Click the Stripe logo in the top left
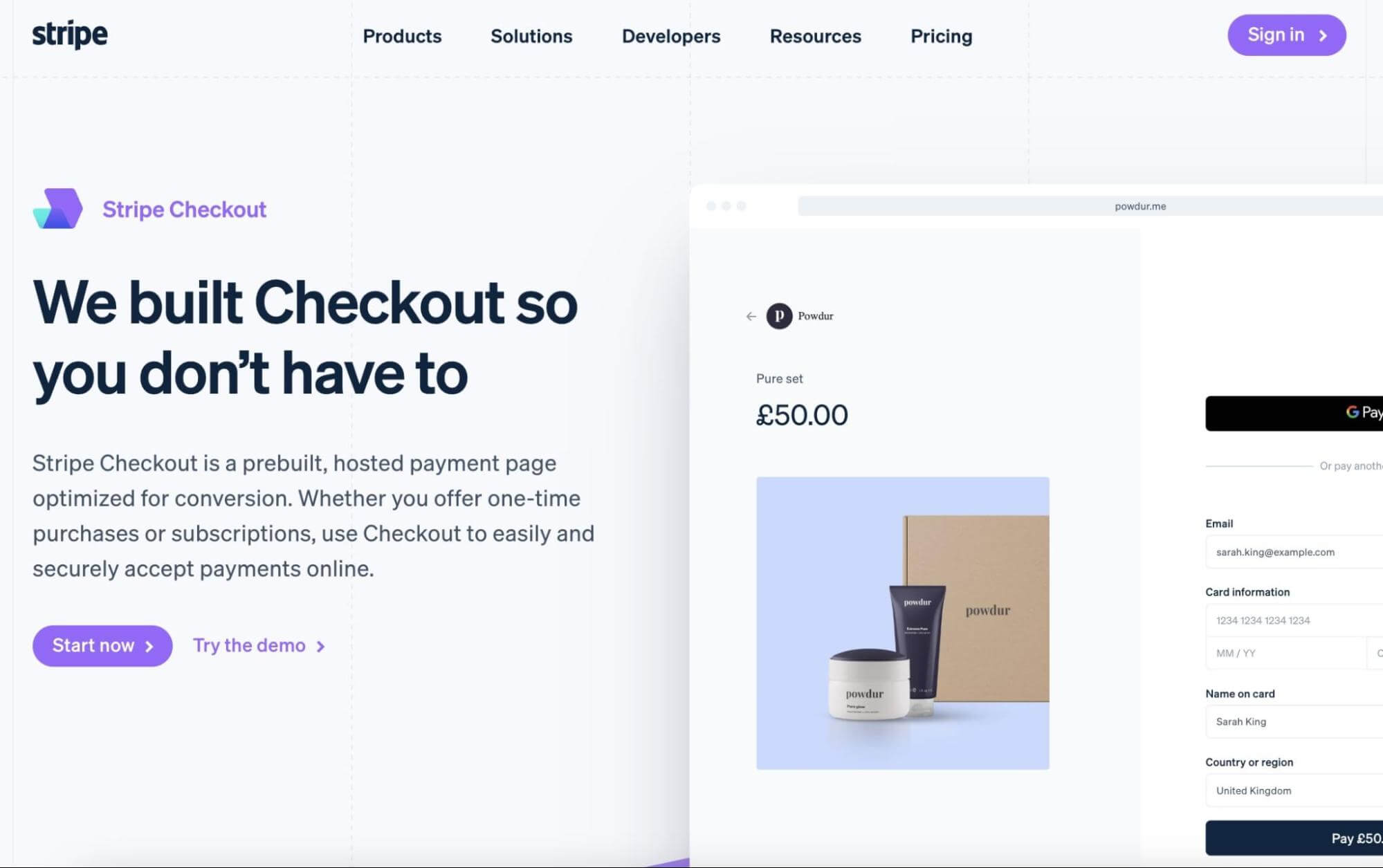 tap(69, 35)
